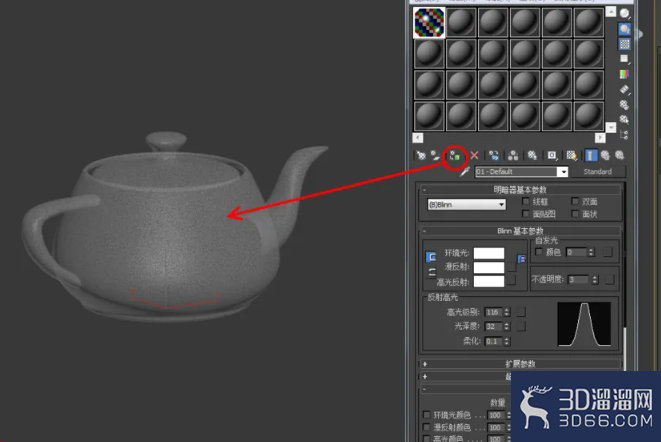661x442 pixels.
Task: Click map button next to 光泽度
Action: [521, 326]
